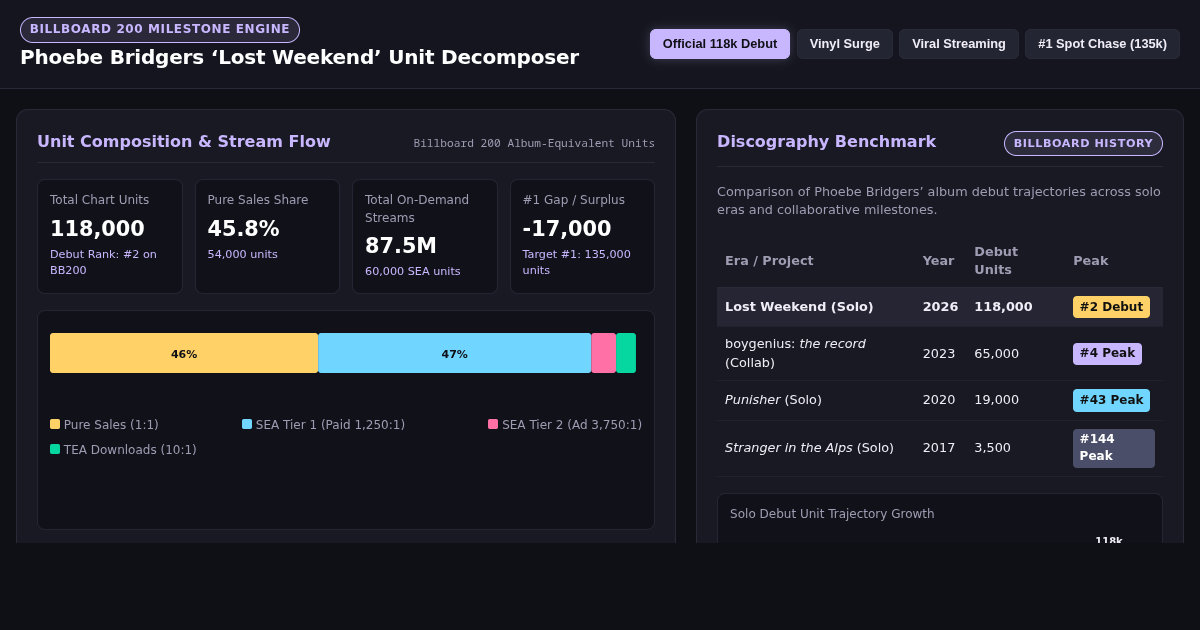The width and height of the screenshot is (1200, 630).
Task: Click the yellow Pure Sales 46% bar segment
Action: point(184,353)
